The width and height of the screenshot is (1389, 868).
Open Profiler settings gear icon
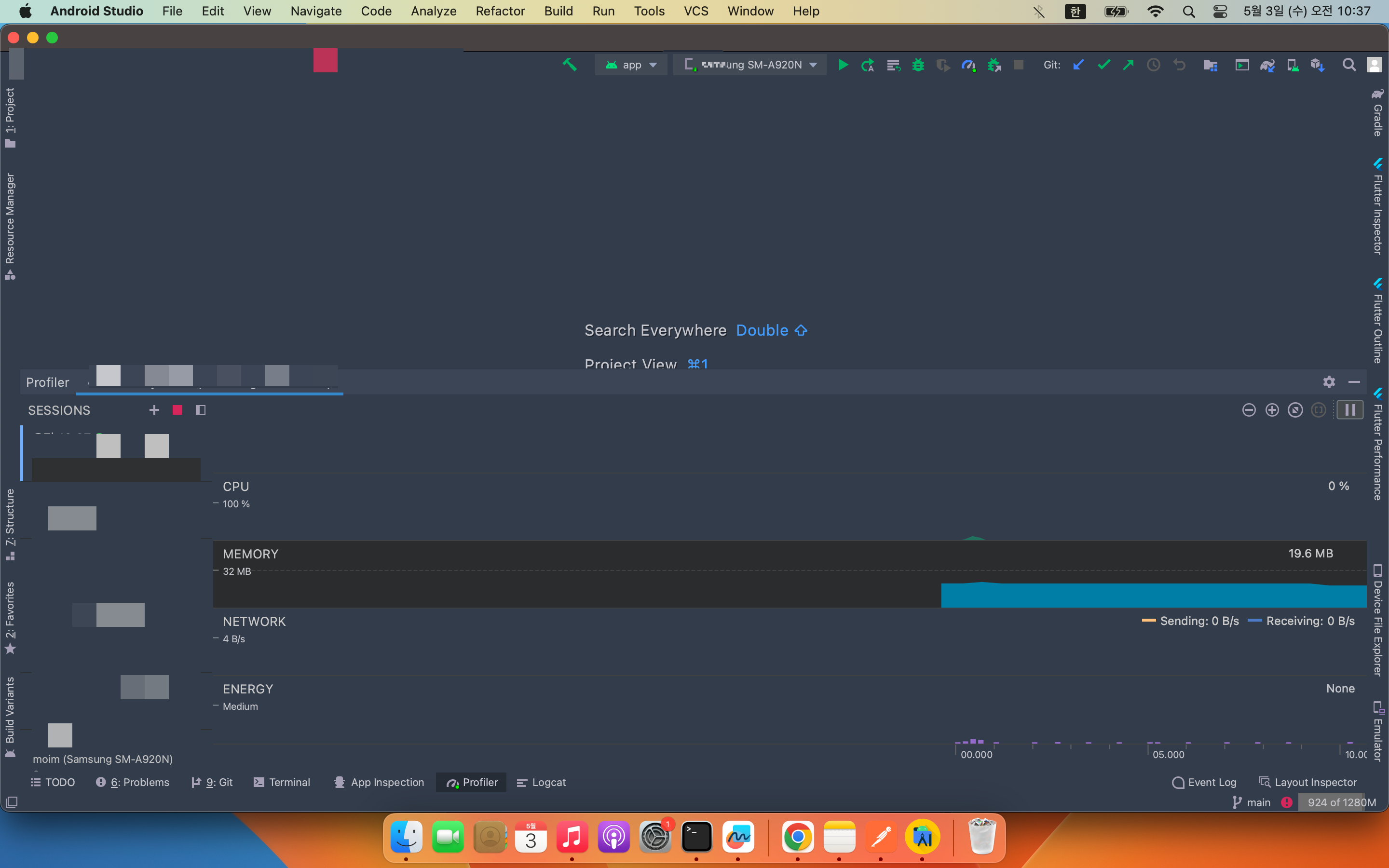click(x=1329, y=382)
